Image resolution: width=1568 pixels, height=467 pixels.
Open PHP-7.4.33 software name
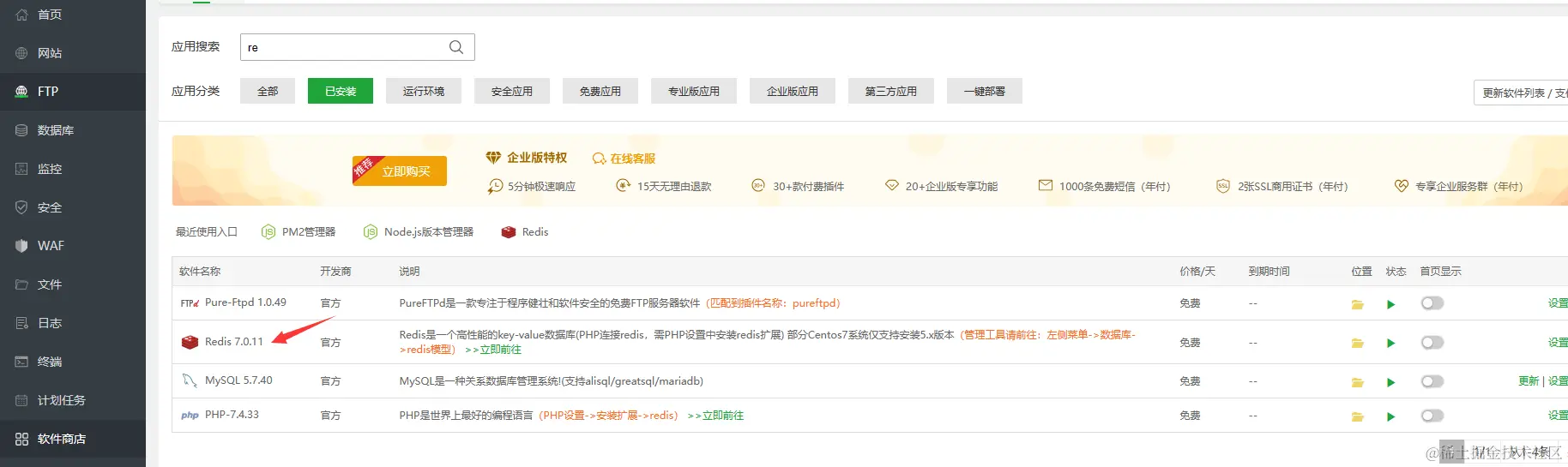[x=232, y=415]
